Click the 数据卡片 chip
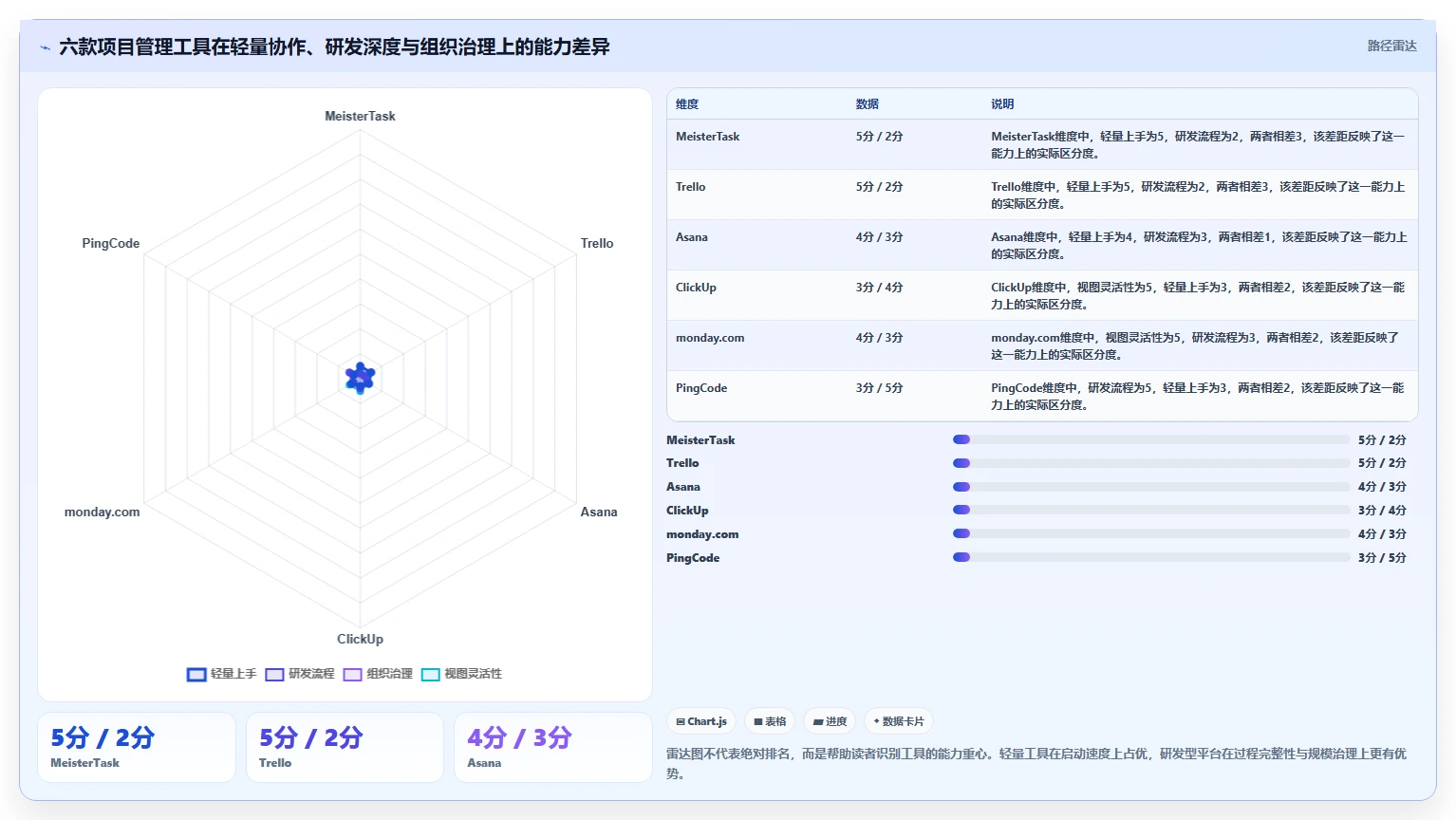 click(899, 721)
